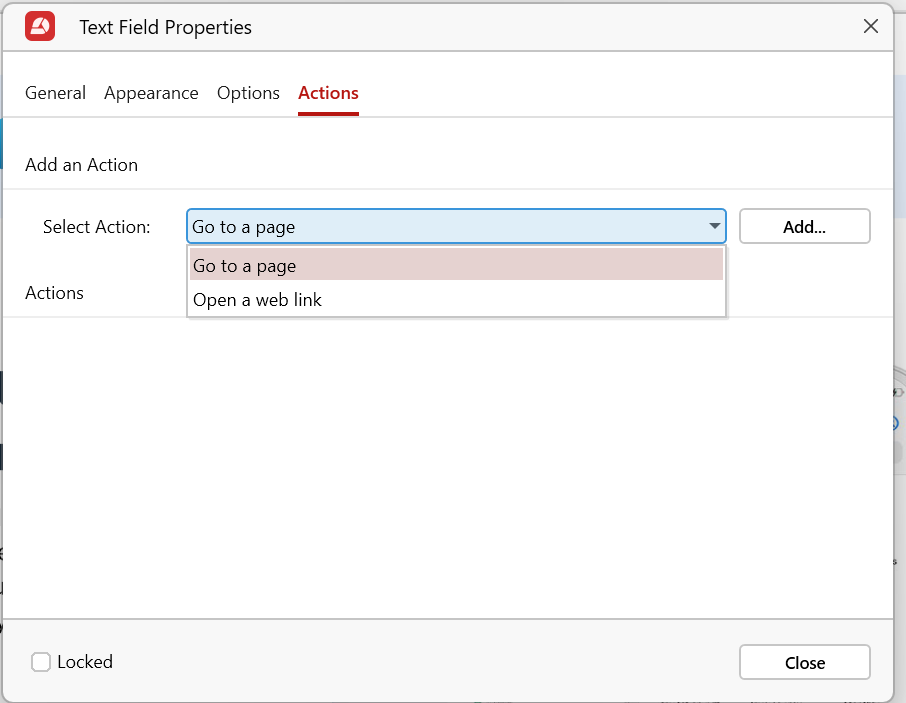Go to the Options tab
906x703 pixels.
pos(248,93)
